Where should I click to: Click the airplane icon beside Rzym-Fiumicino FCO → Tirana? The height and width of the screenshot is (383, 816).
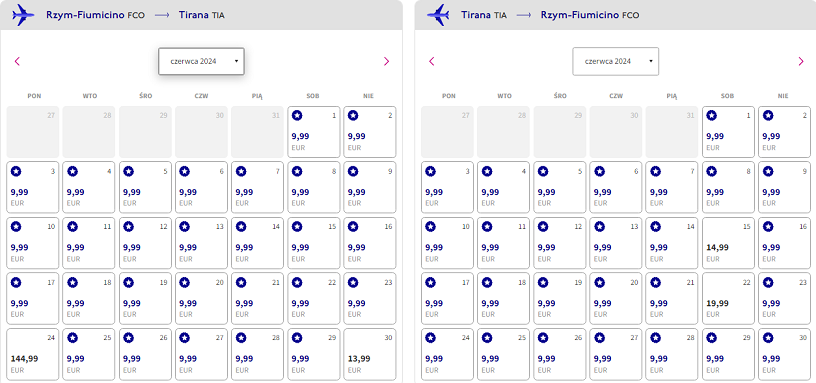point(23,15)
